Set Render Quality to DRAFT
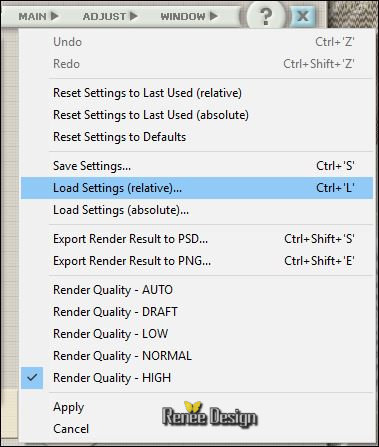 point(197,312)
